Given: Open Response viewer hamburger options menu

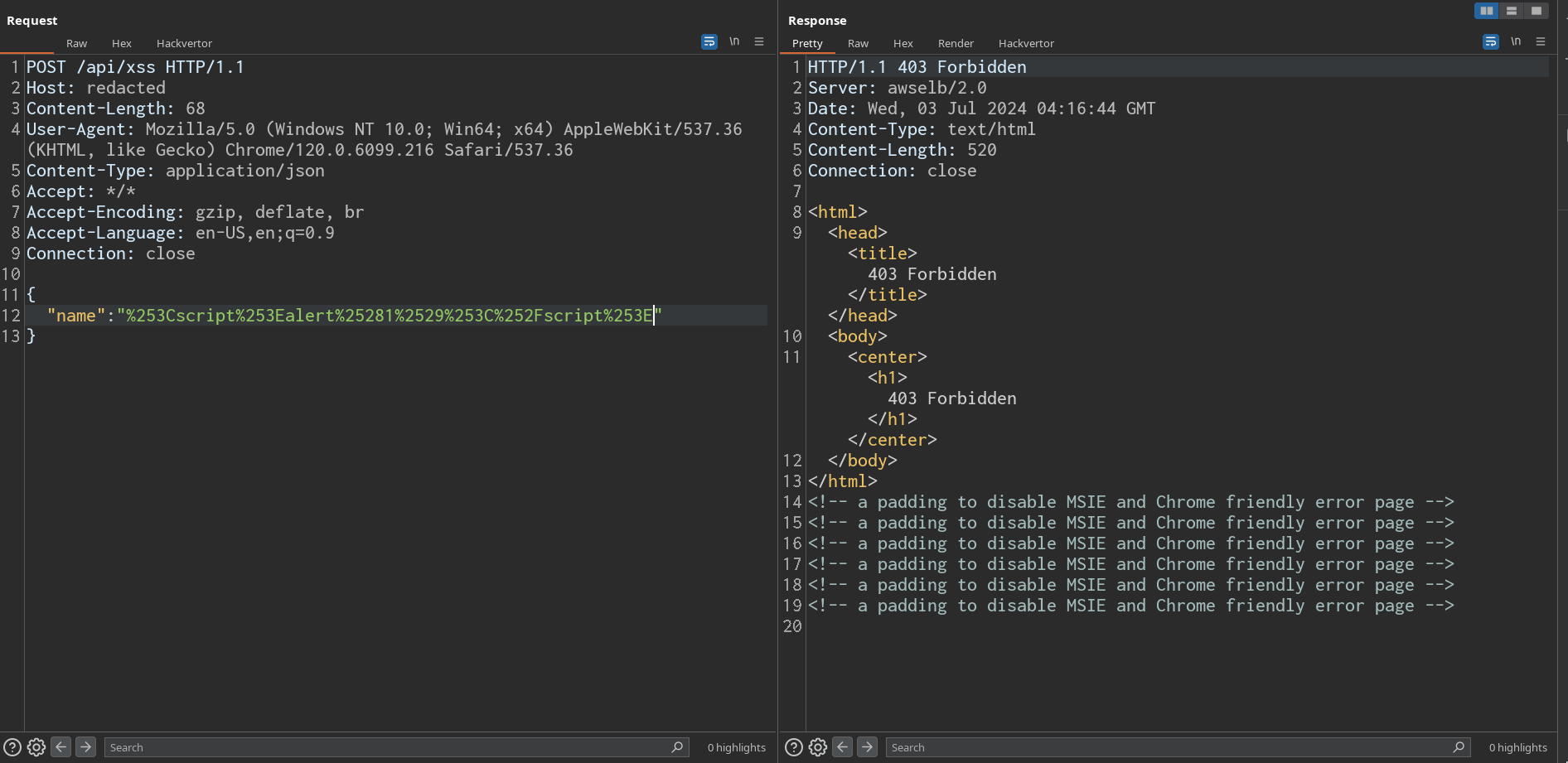Looking at the screenshot, I should tap(1541, 41).
